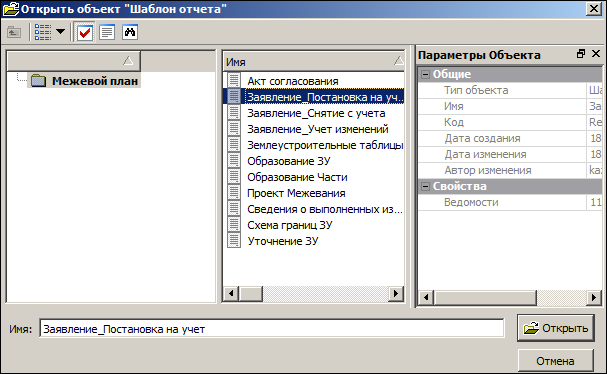Select Землеустроительные таблицы
The width and height of the screenshot is (607, 374).
coord(325,145)
